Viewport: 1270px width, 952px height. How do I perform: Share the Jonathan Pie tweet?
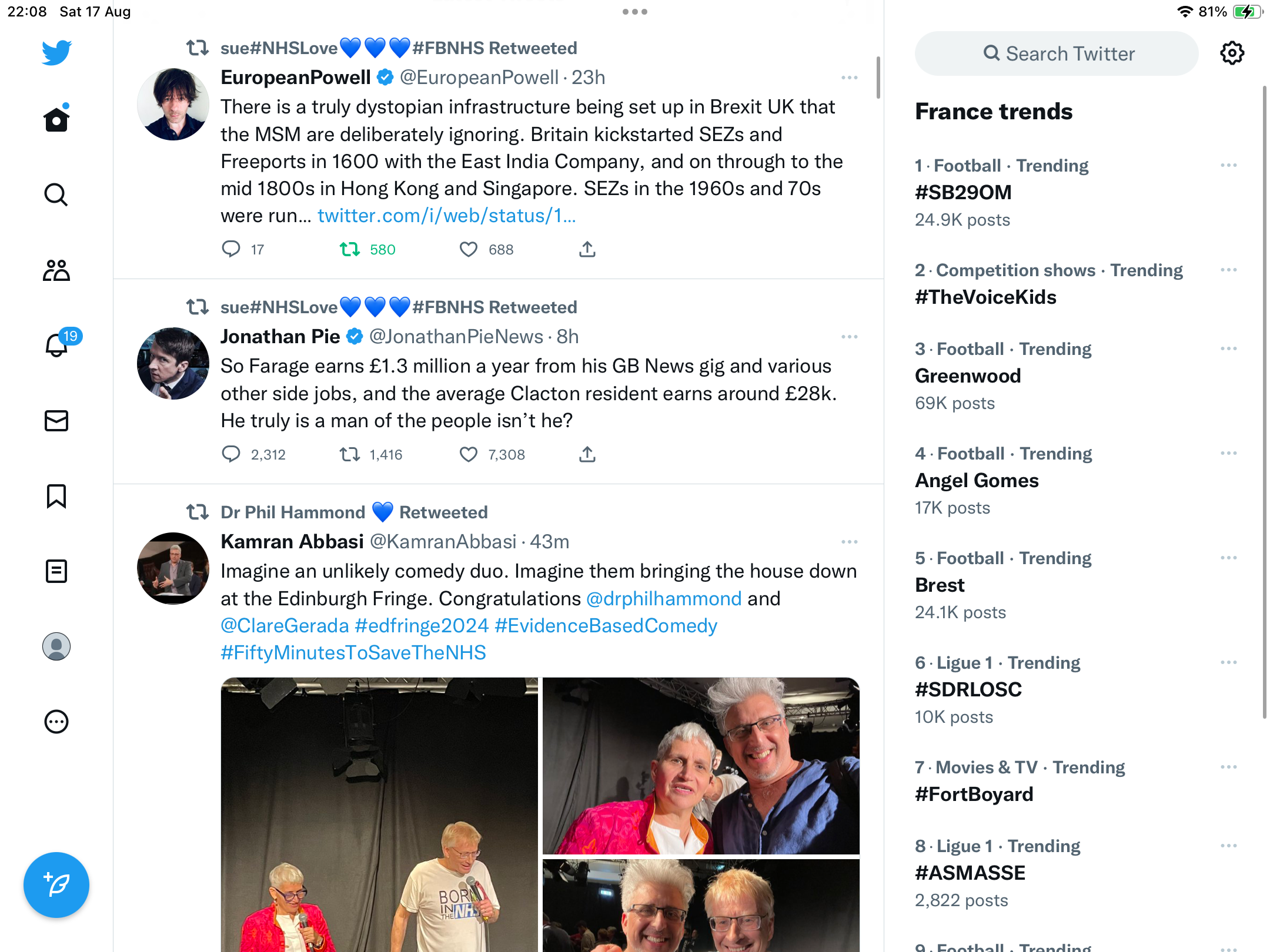point(587,454)
